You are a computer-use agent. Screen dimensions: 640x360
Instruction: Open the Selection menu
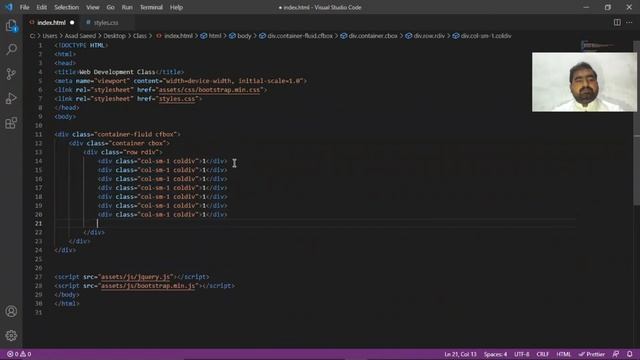click(x=67, y=7)
